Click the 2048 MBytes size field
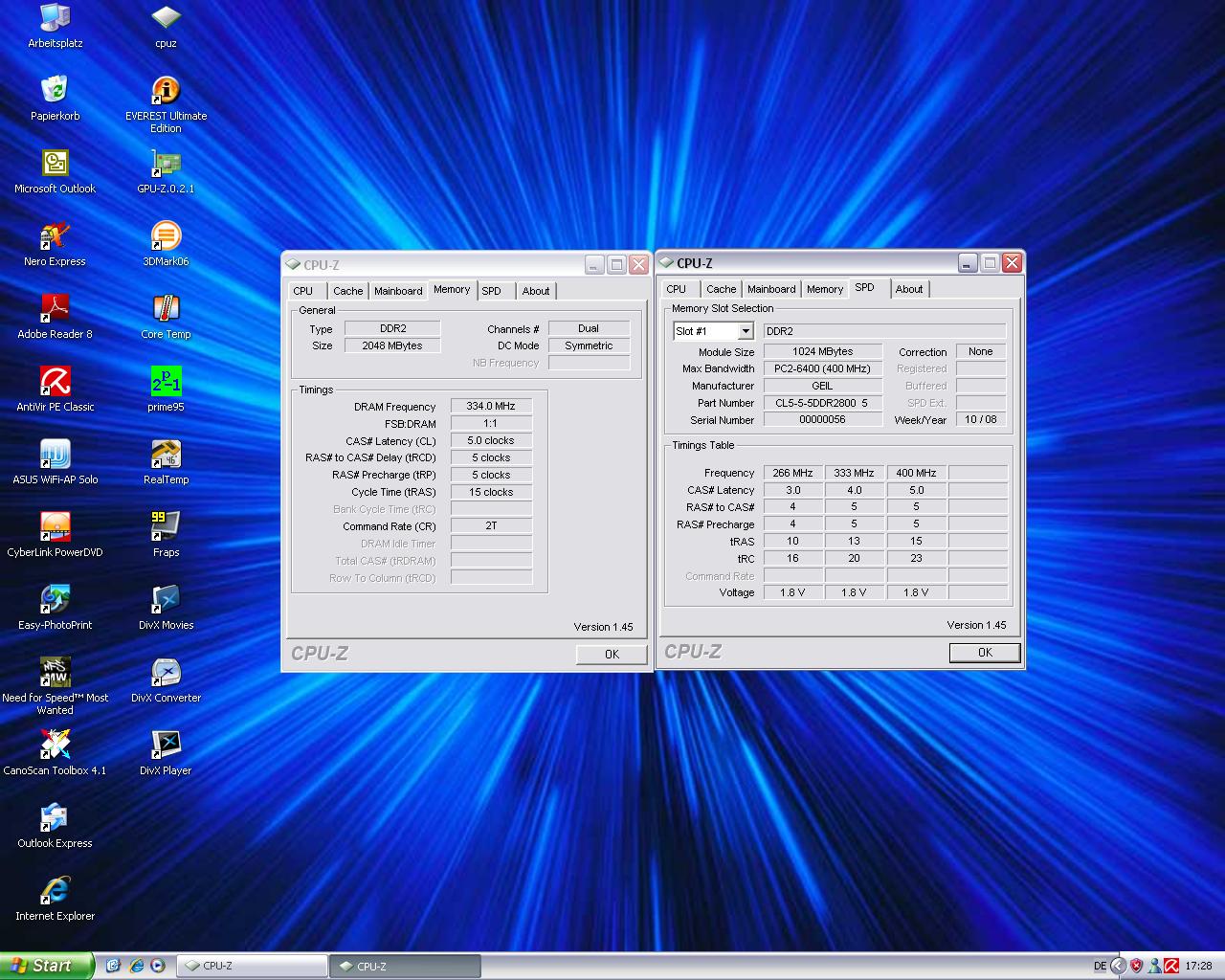 pos(392,345)
